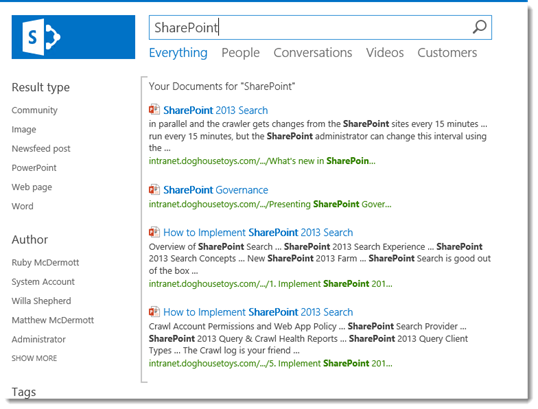Go to the Customers tab
This screenshot has width=538, height=409.
click(x=447, y=53)
